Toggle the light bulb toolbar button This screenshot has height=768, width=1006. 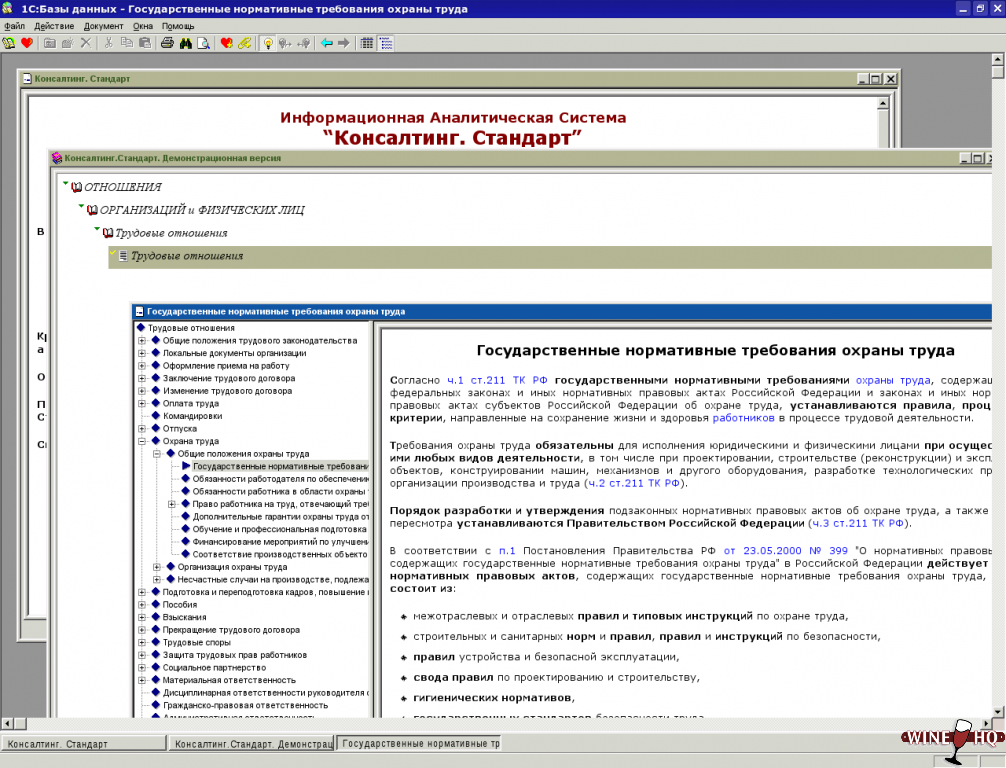coord(267,43)
